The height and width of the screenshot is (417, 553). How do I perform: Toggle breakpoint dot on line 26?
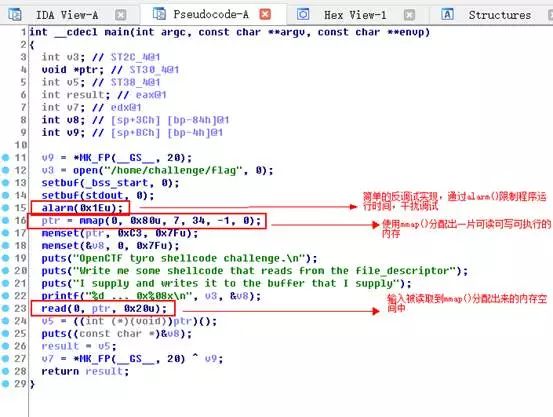5,346
